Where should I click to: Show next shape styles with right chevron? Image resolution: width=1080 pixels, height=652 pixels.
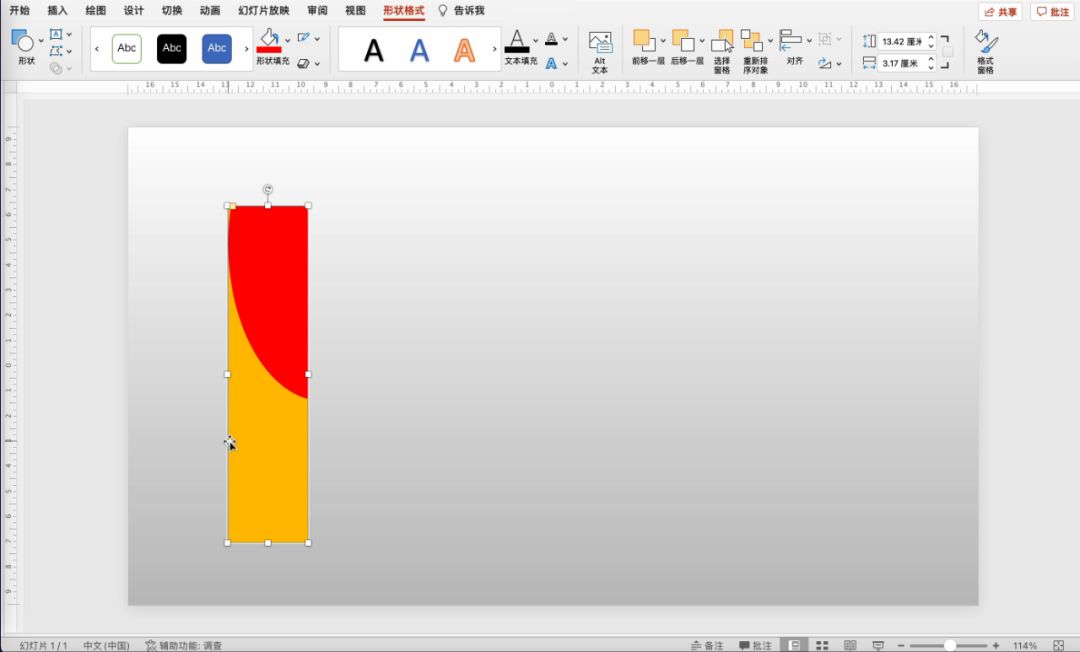tap(247, 49)
